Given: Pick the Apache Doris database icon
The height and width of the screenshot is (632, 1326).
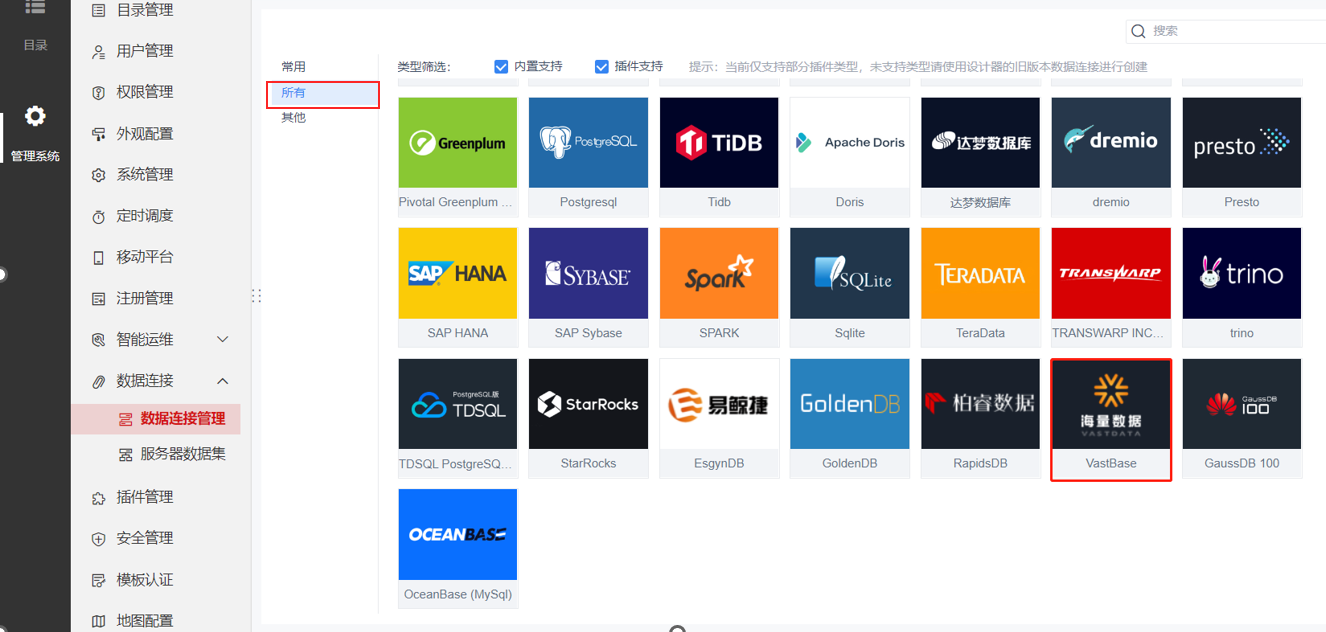Looking at the screenshot, I should pos(850,143).
